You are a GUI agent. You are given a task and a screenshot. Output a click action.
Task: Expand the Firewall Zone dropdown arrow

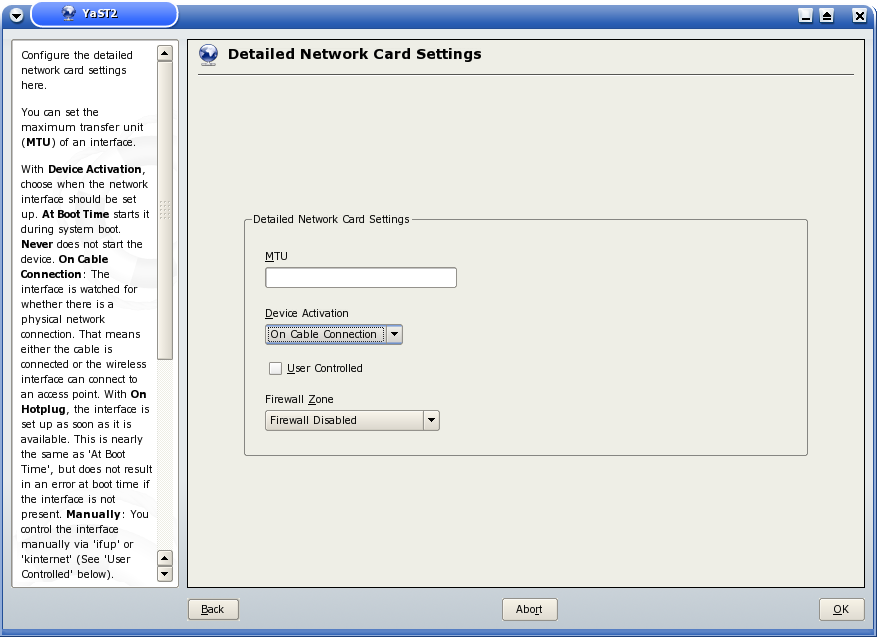(x=431, y=420)
